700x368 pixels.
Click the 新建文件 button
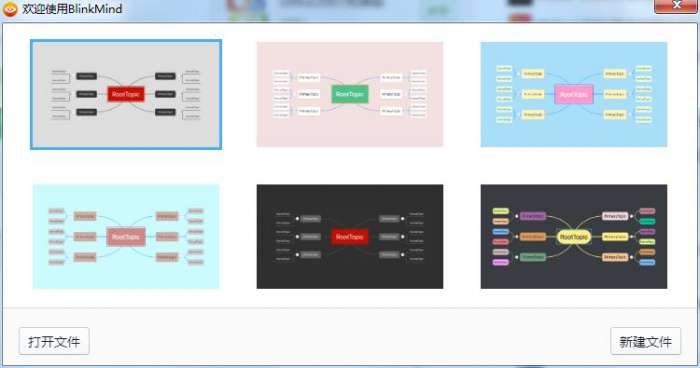pyautogui.click(x=646, y=341)
